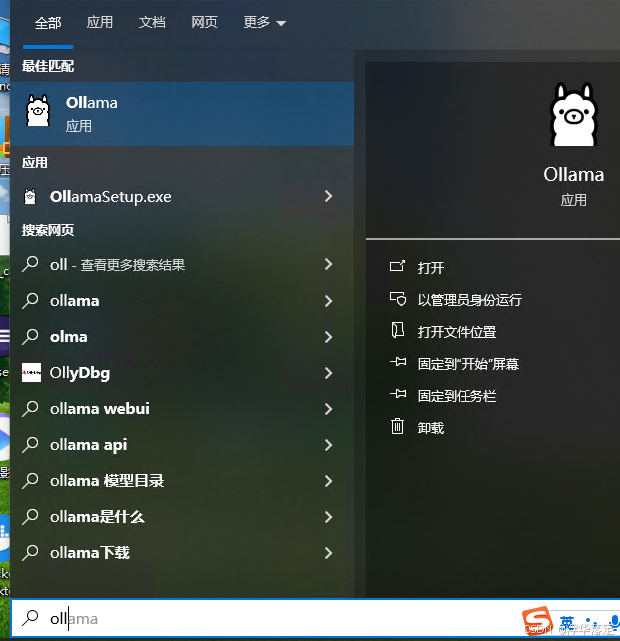Click the pin icon beside 固定到"开始"屏幕
The height and width of the screenshot is (641, 620).
pos(398,362)
